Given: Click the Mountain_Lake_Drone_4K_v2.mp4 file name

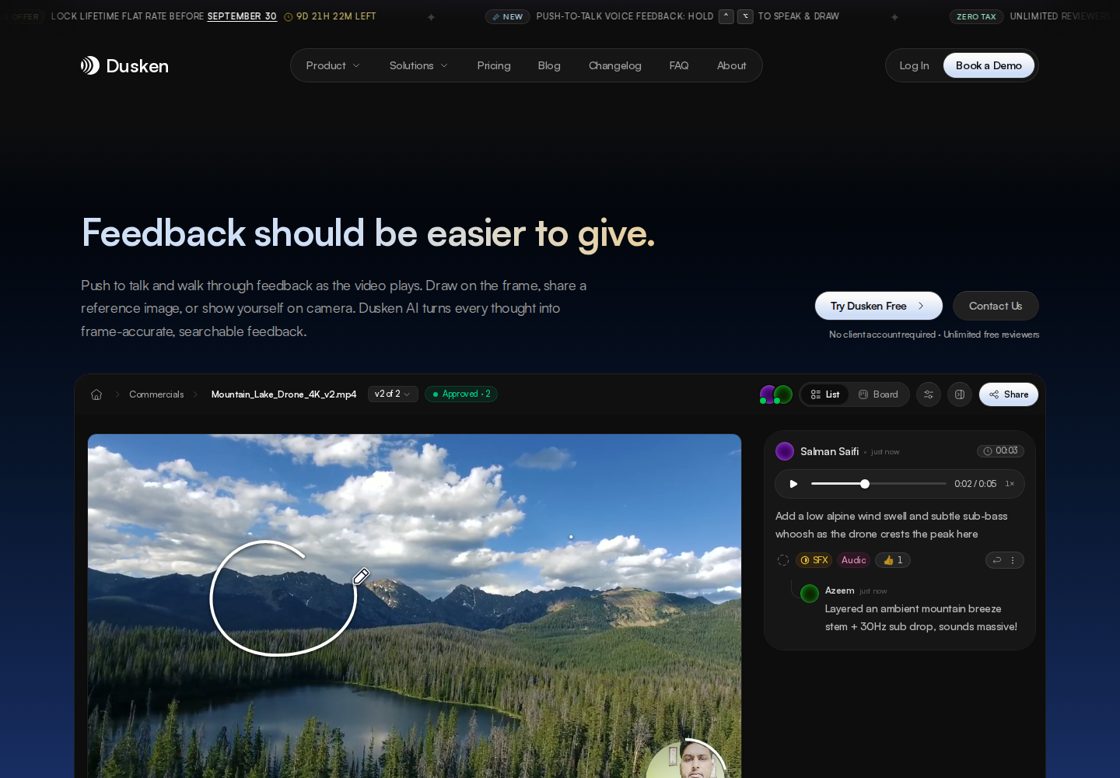Looking at the screenshot, I should pos(284,394).
